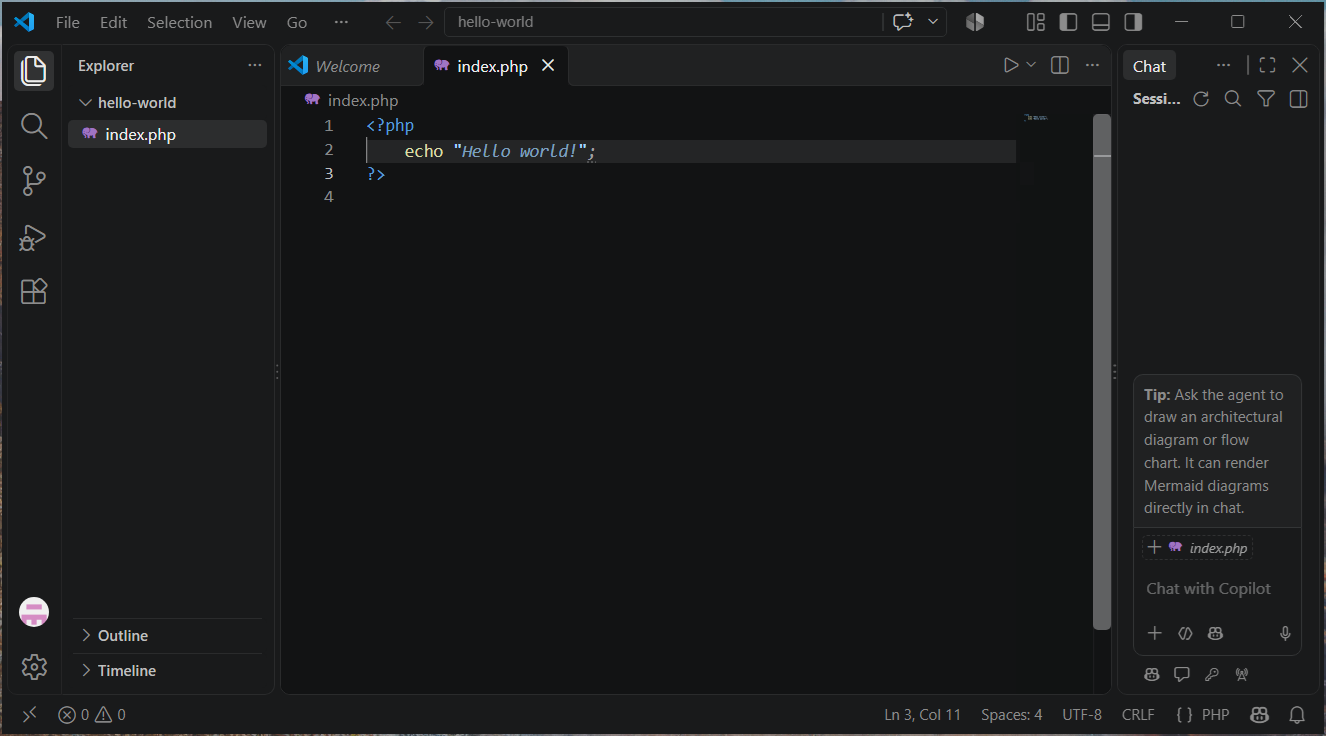Open the Search view in activity bar

pyautogui.click(x=34, y=125)
